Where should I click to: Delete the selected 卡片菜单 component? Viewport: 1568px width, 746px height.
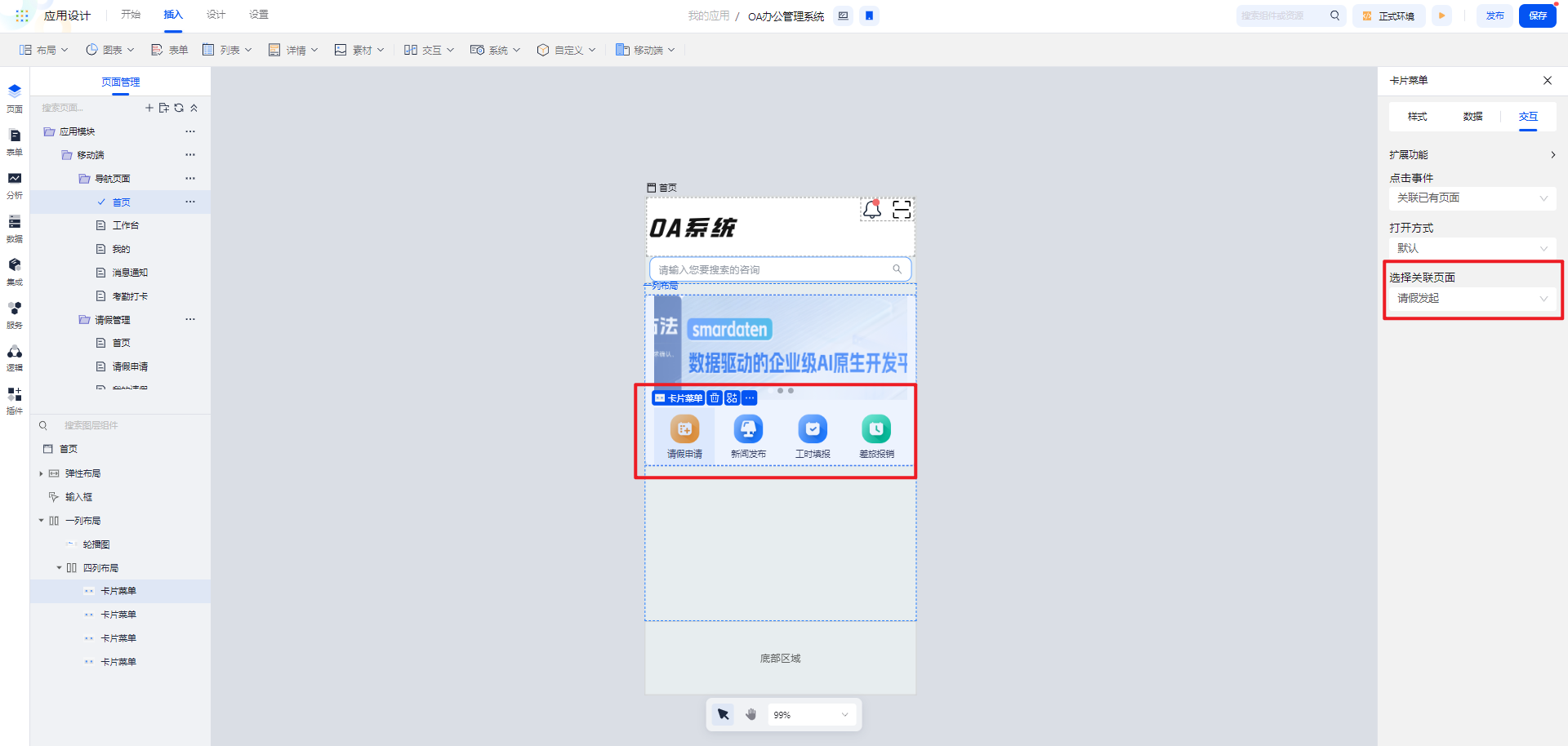point(715,398)
